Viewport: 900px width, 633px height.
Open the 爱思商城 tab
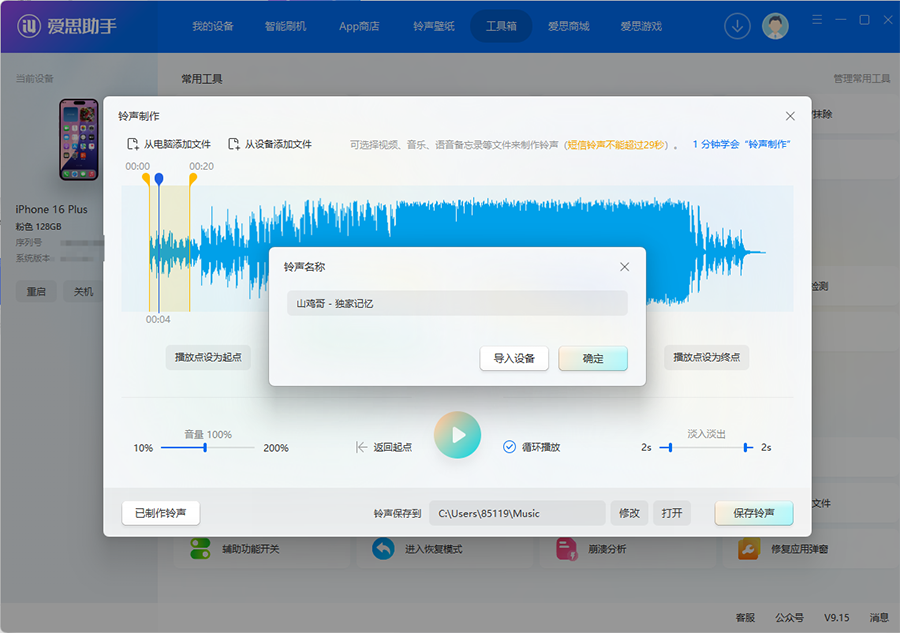coord(568,26)
